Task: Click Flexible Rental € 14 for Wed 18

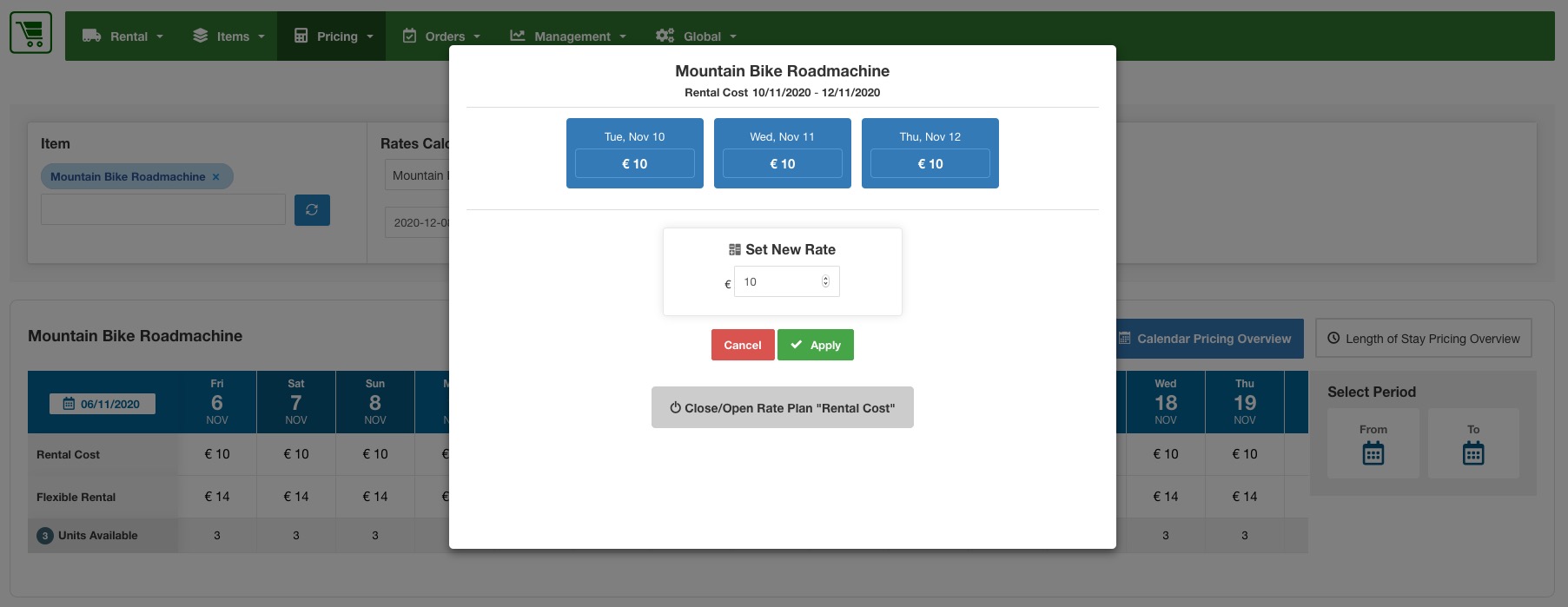Action: 1166,497
